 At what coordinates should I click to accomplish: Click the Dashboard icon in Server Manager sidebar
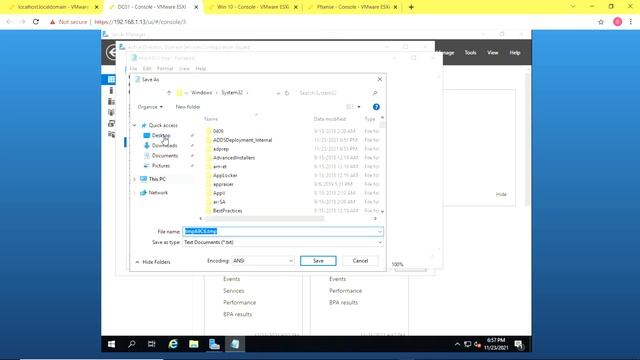pyautogui.click(x=111, y=79)
